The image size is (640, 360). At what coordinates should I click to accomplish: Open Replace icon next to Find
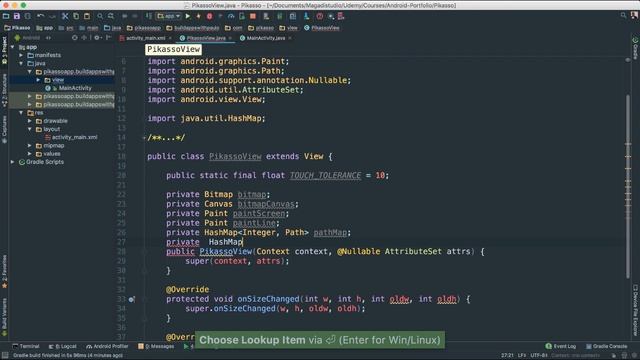click(111, 16)
